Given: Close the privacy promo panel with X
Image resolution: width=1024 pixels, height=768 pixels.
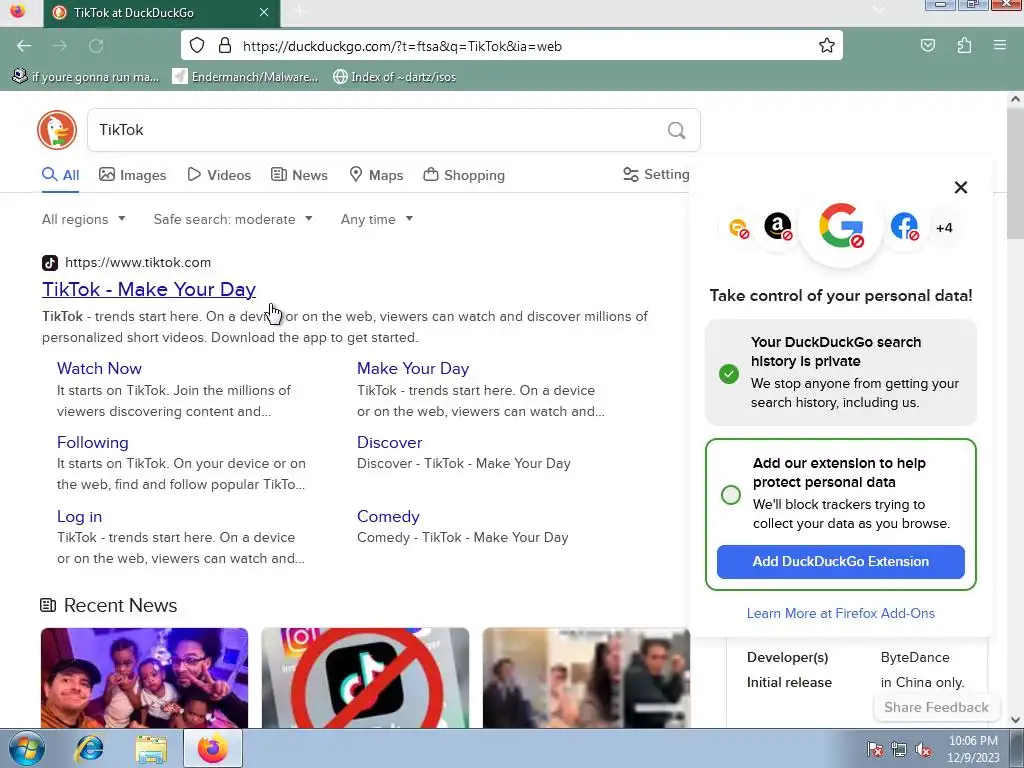Looking at the screenshot, I should [961, 187].
